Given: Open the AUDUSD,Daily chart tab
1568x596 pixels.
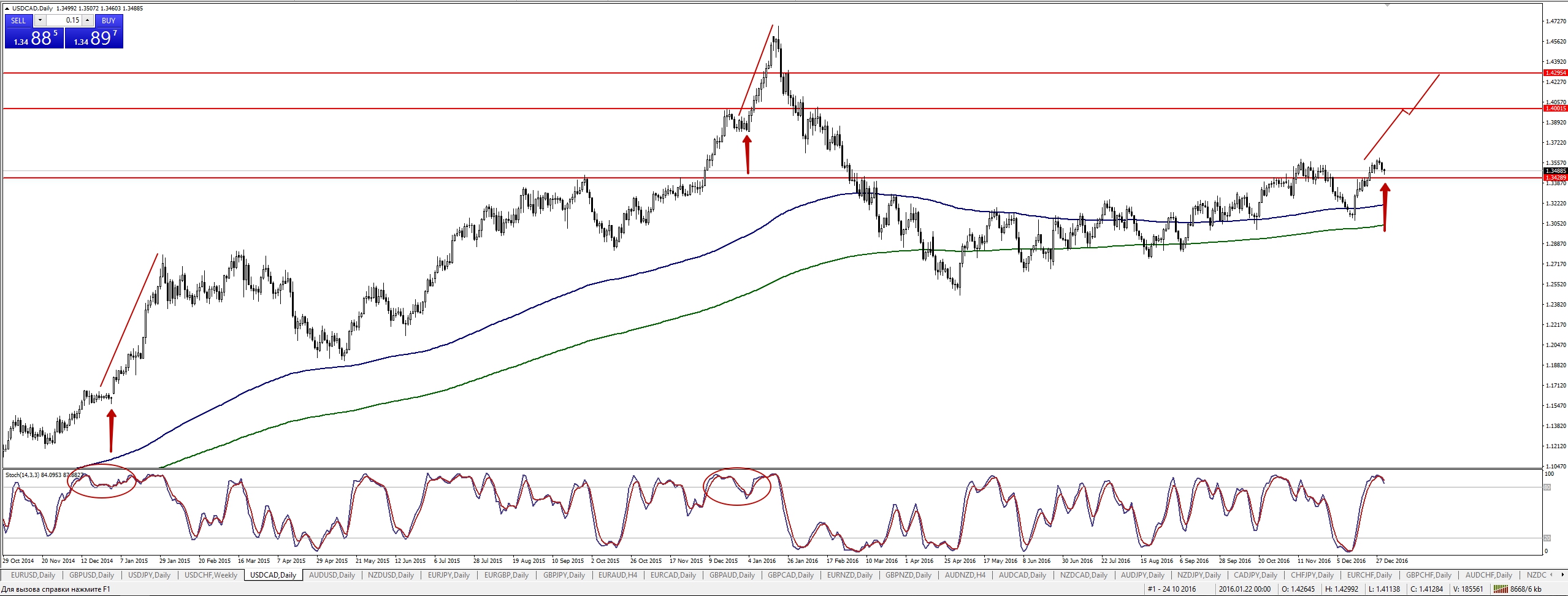Looking at the screenshot, I should pyautogui.click(x=332, y=575).
